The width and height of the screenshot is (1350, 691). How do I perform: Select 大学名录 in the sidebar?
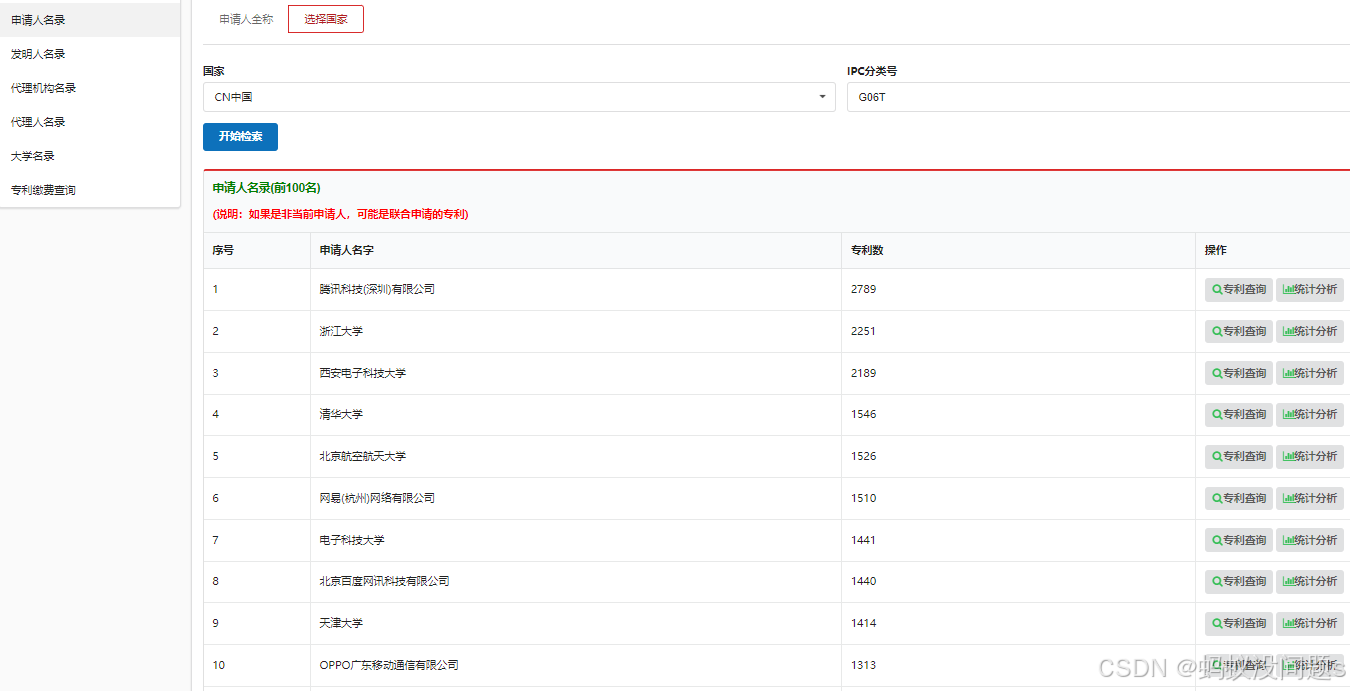point(90,156)
